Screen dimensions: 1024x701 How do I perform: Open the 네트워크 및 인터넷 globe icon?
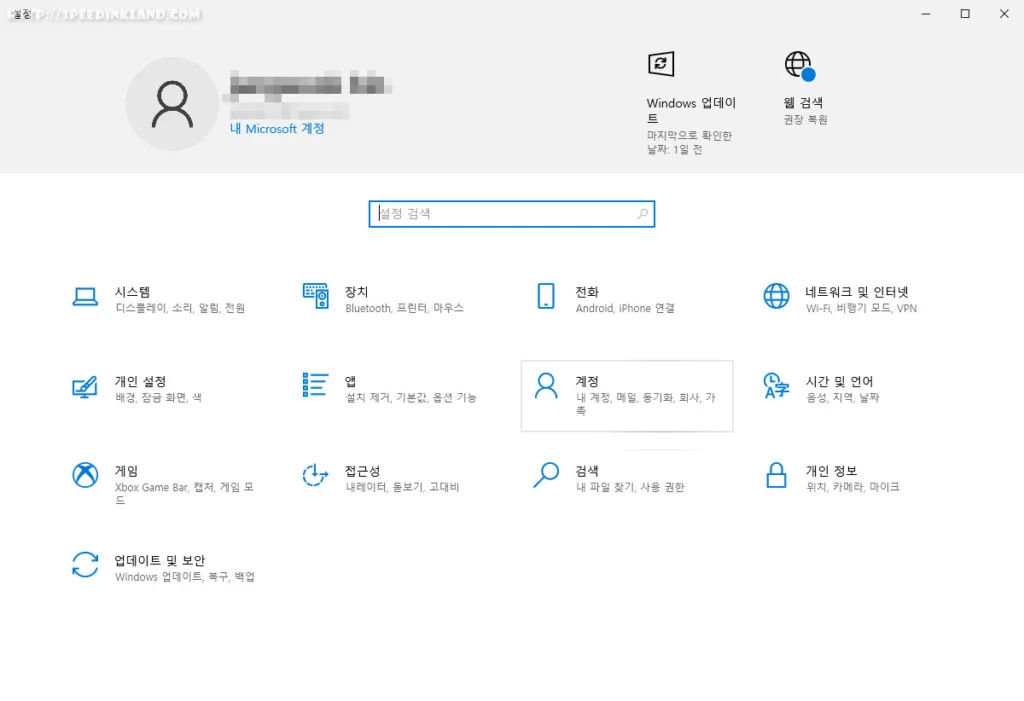click(776, 296)
